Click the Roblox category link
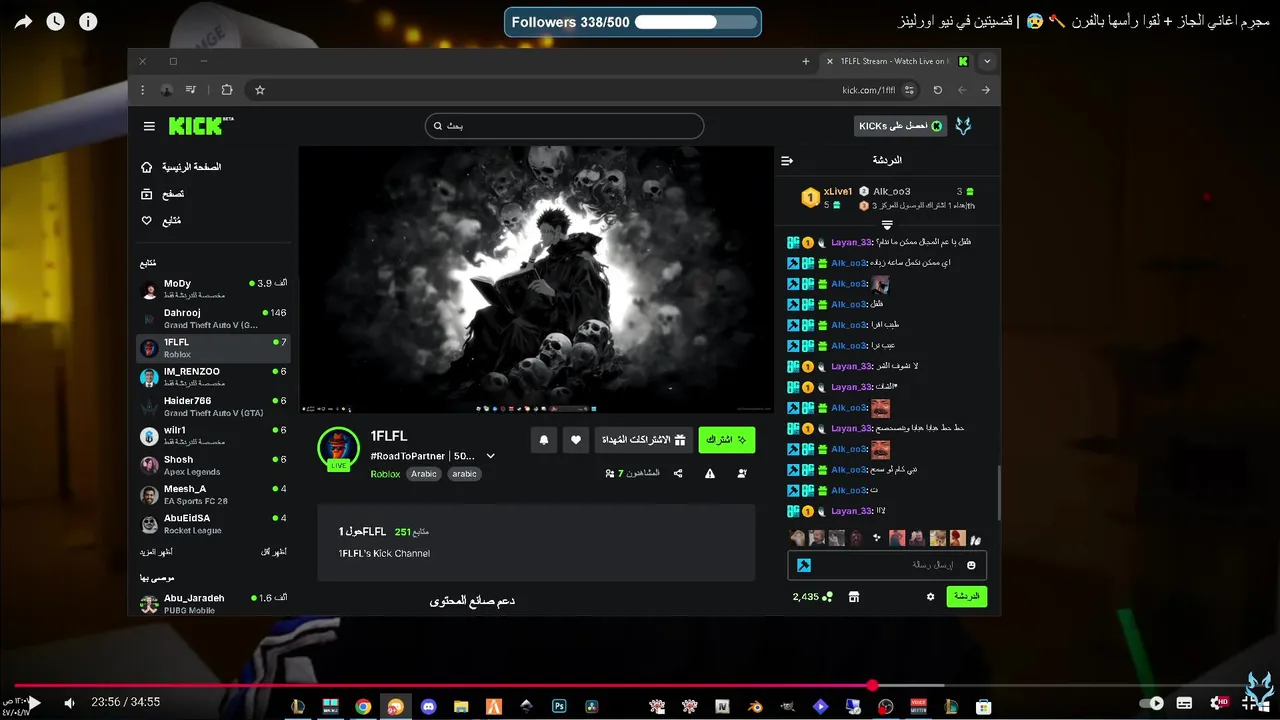Image resolution: width=1280 pixels, height=720 pixels. (385, 474)
